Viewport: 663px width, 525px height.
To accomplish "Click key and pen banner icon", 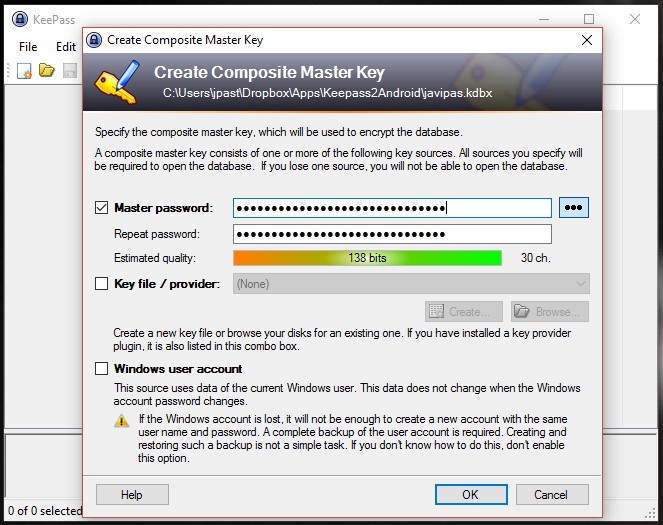I will point(118,82).
